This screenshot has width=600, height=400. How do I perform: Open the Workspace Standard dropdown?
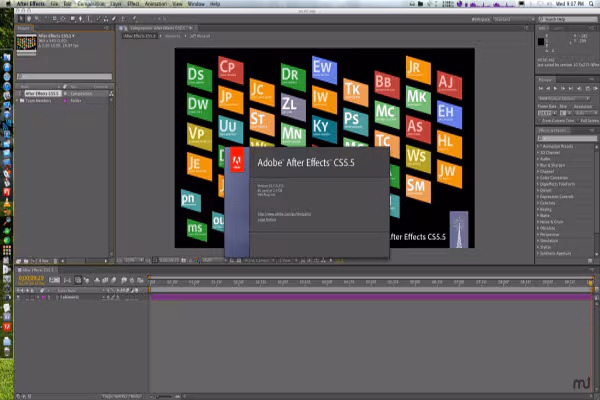pyautogui.click(x=514, y=19)
